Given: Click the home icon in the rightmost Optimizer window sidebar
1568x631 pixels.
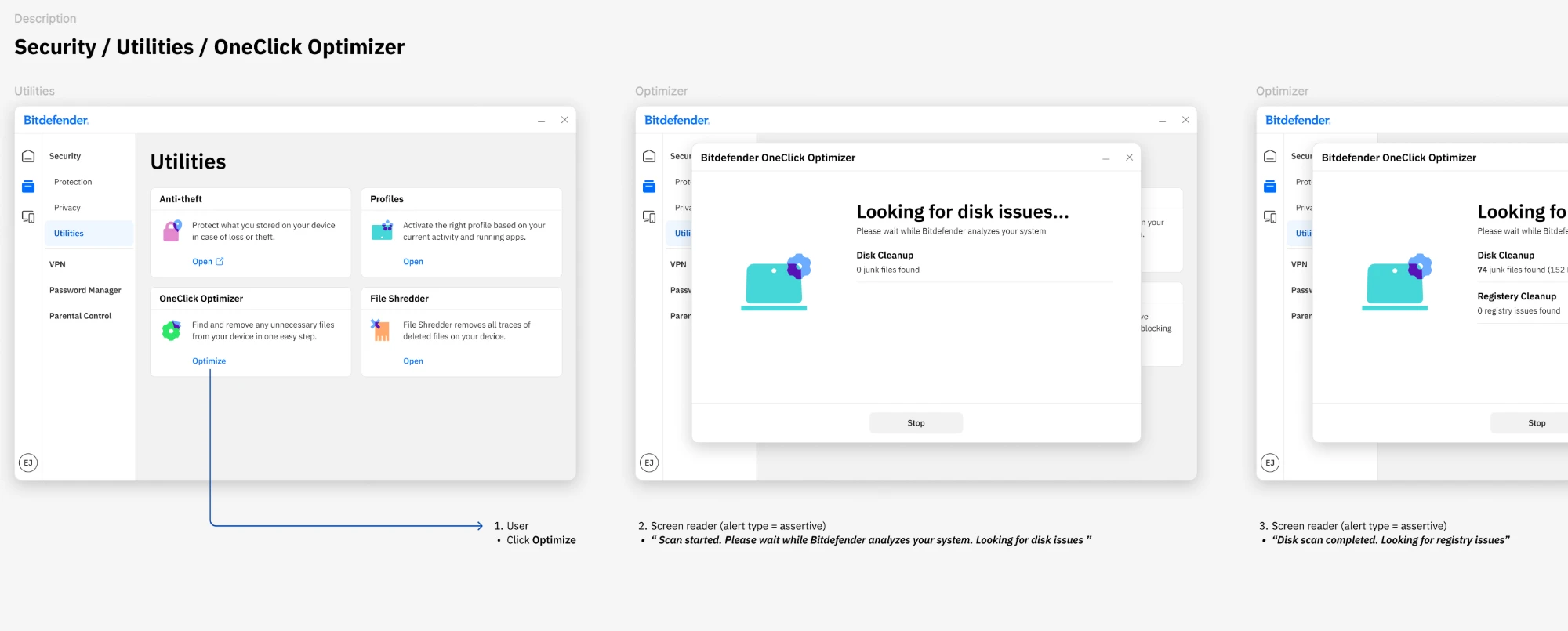Looking at the screenshot, I should click(x=1270, y=156).
